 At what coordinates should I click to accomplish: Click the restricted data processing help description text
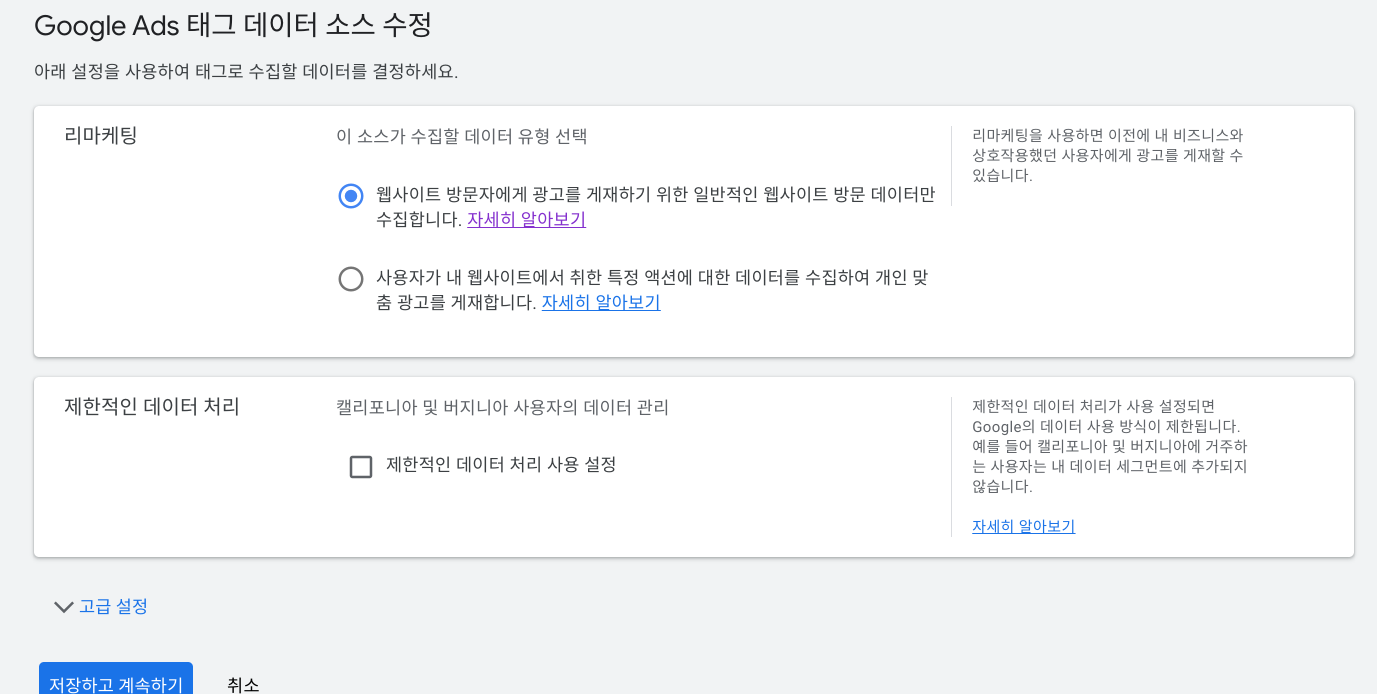click(x=1110, y=446)
